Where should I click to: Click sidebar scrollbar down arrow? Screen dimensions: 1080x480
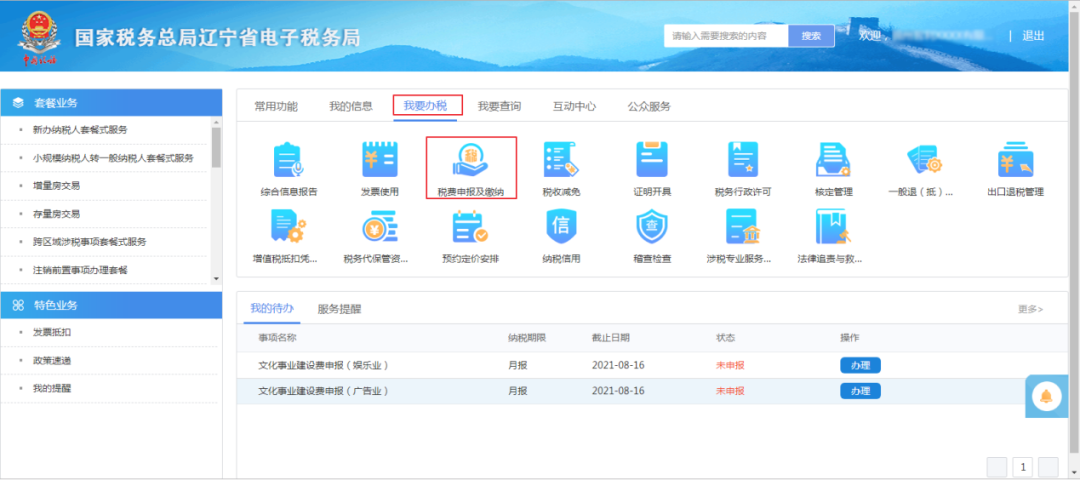(x=216, y=279)
